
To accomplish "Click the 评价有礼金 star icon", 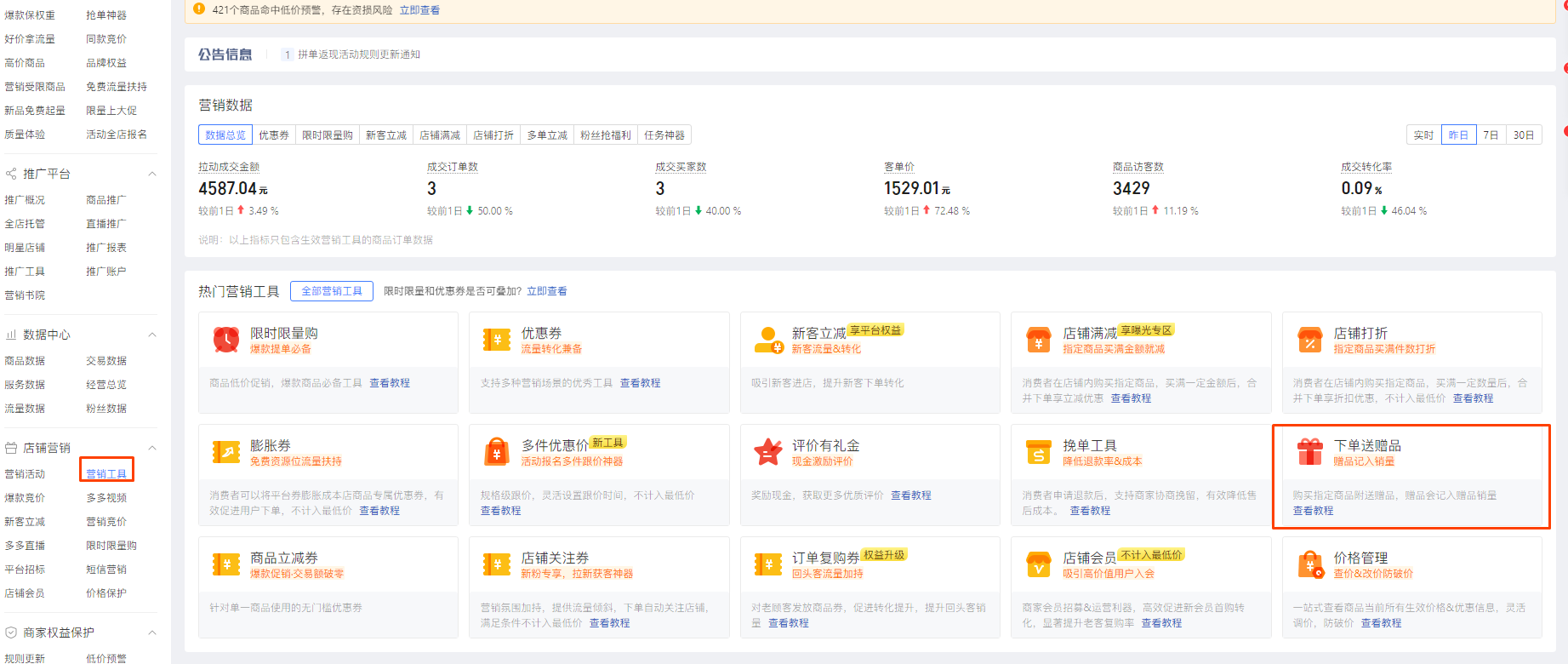I will pos(768,452).
